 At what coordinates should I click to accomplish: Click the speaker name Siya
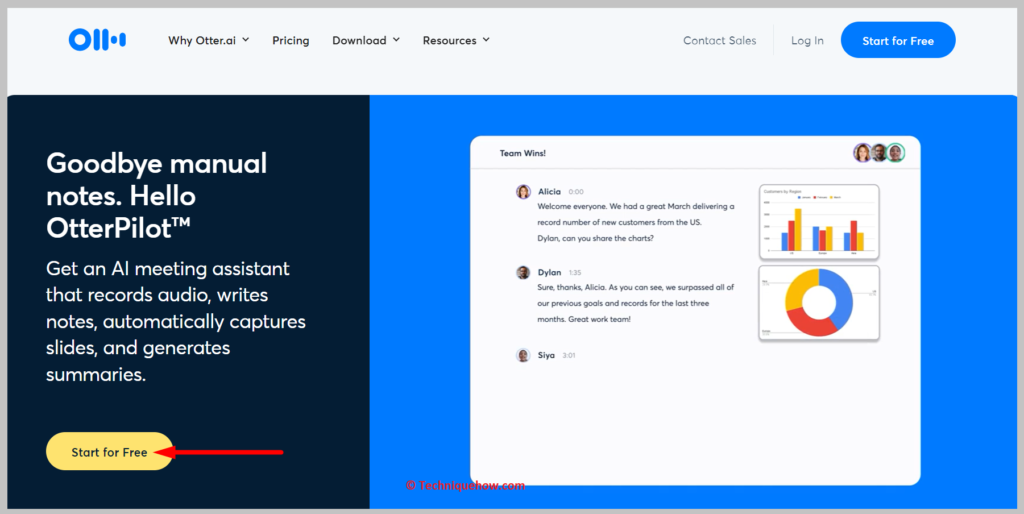point(546,355)
